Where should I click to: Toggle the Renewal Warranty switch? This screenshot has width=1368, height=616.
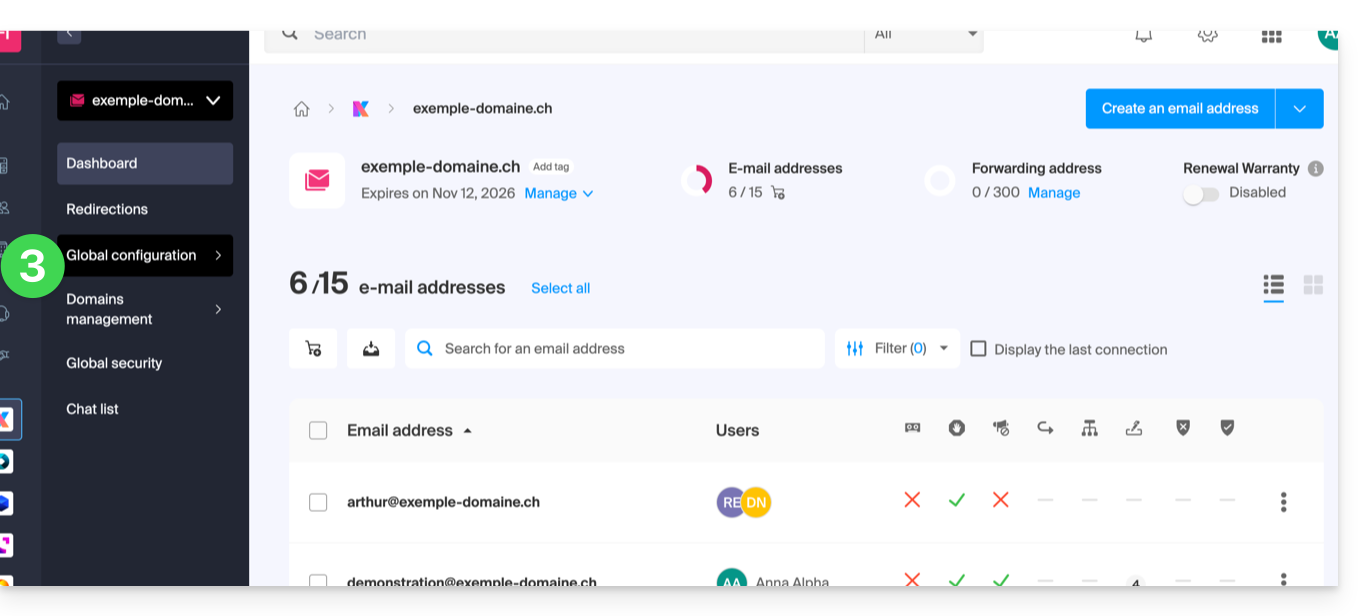(x=1201, y=194)
